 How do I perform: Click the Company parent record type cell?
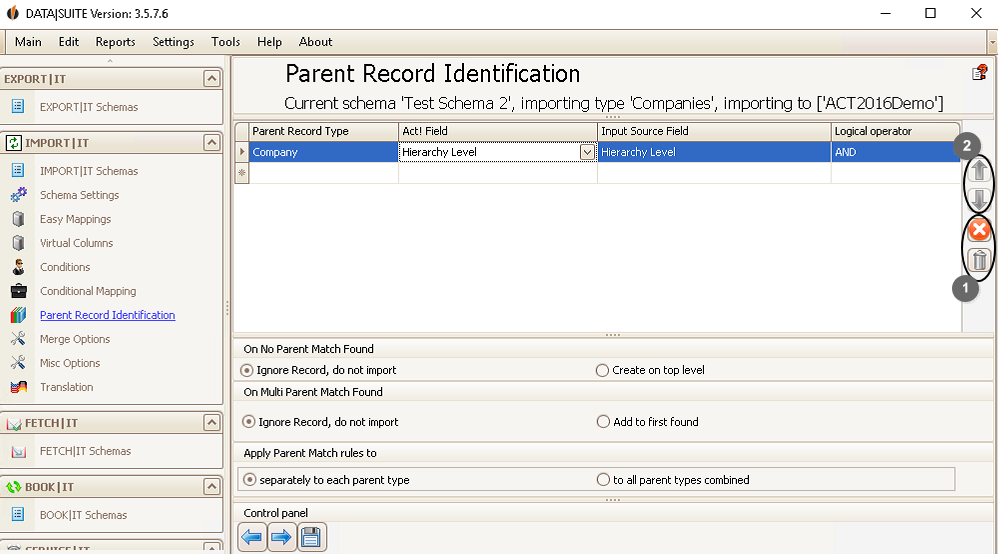click(323, 152)
